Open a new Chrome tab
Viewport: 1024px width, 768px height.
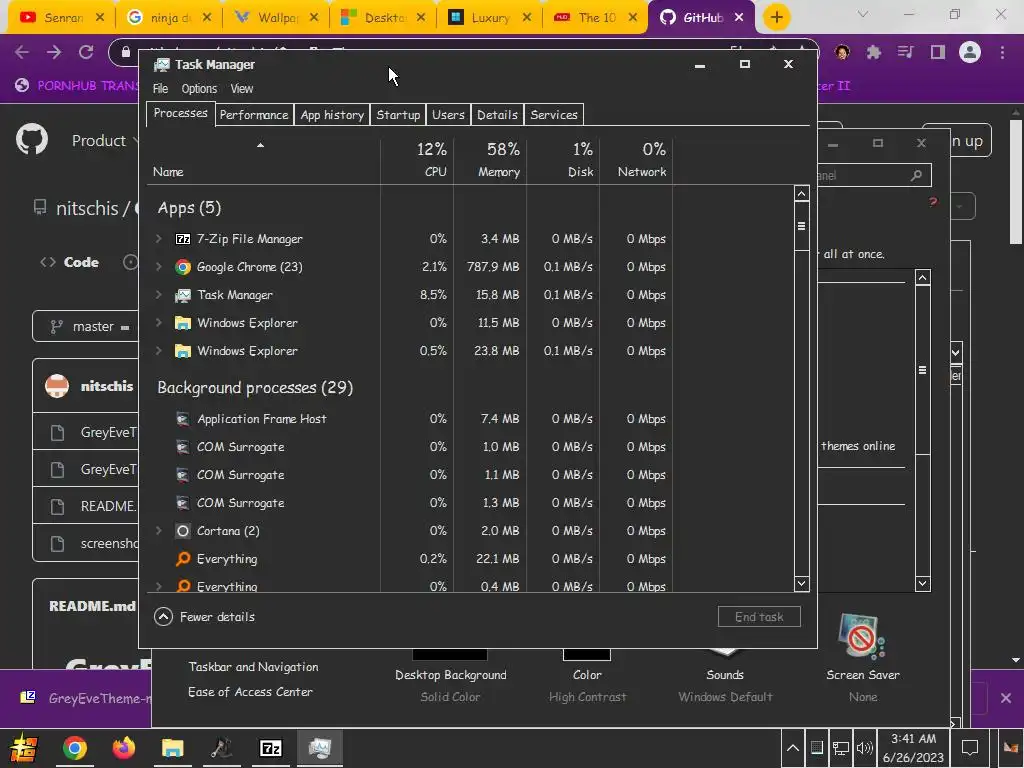(776, 18)
